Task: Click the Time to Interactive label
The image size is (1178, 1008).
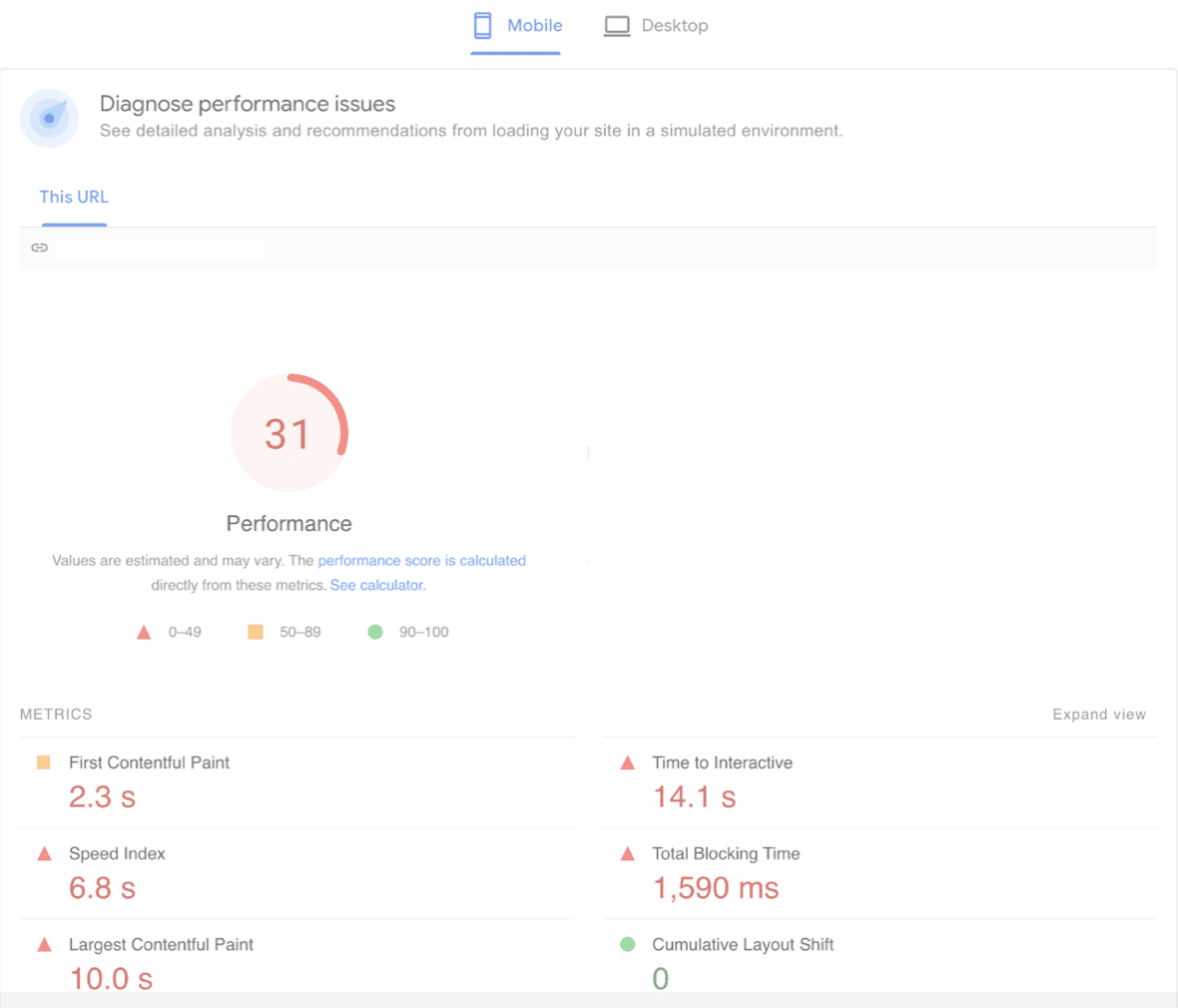Action: click(x=722, y=763)
